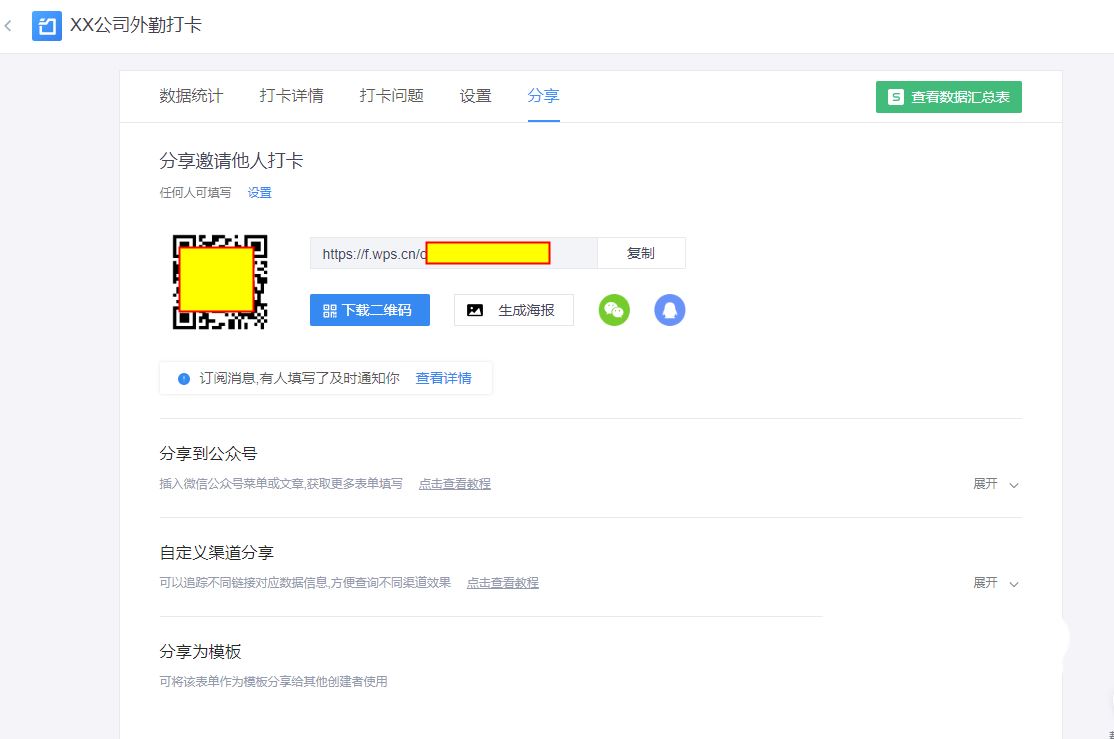Screen dimensions: 1114x739
Task: Click the 任何人可填写 text
Action: (x=195, y=193)
